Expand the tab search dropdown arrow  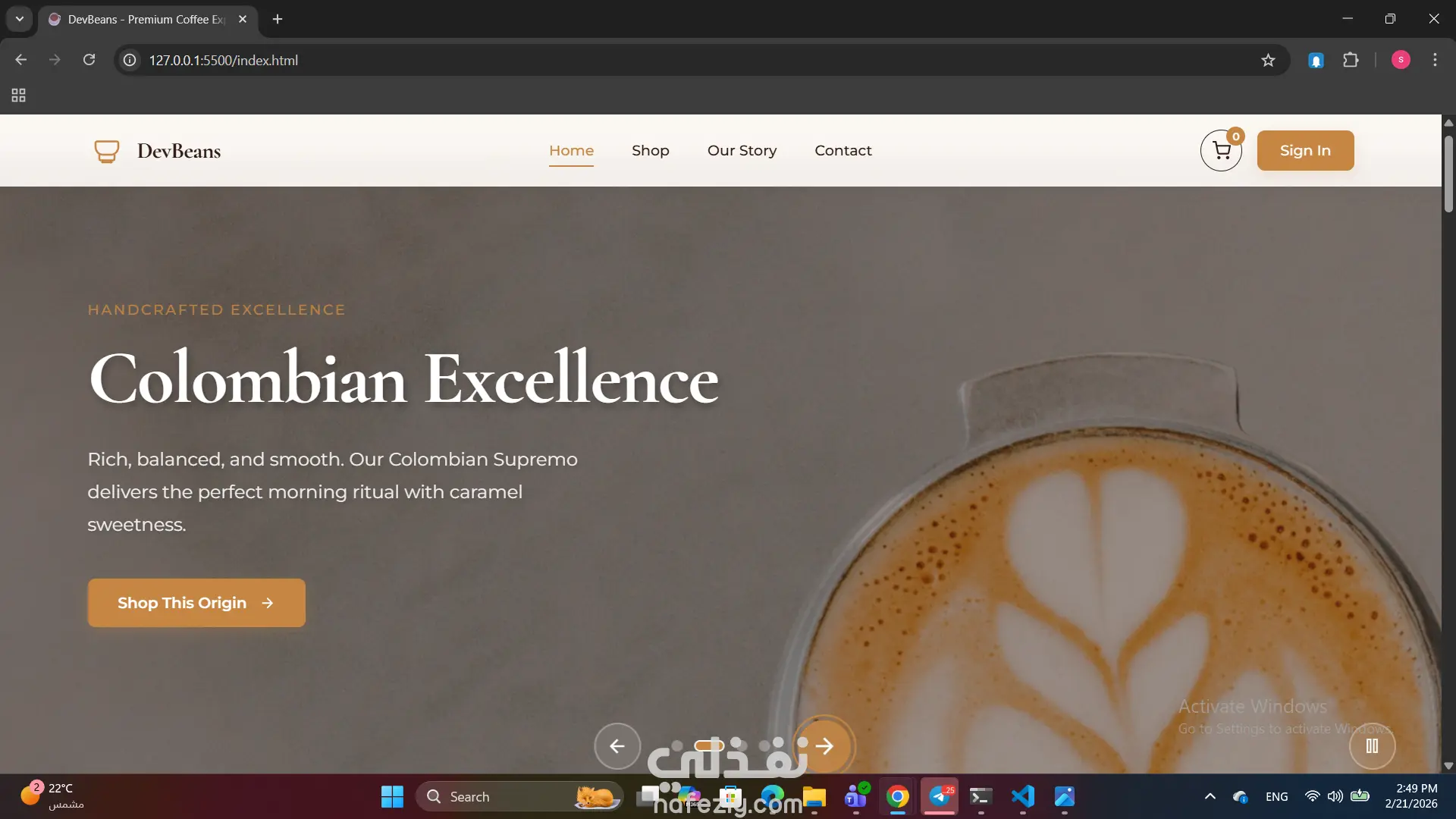click(x=20, y=19)
